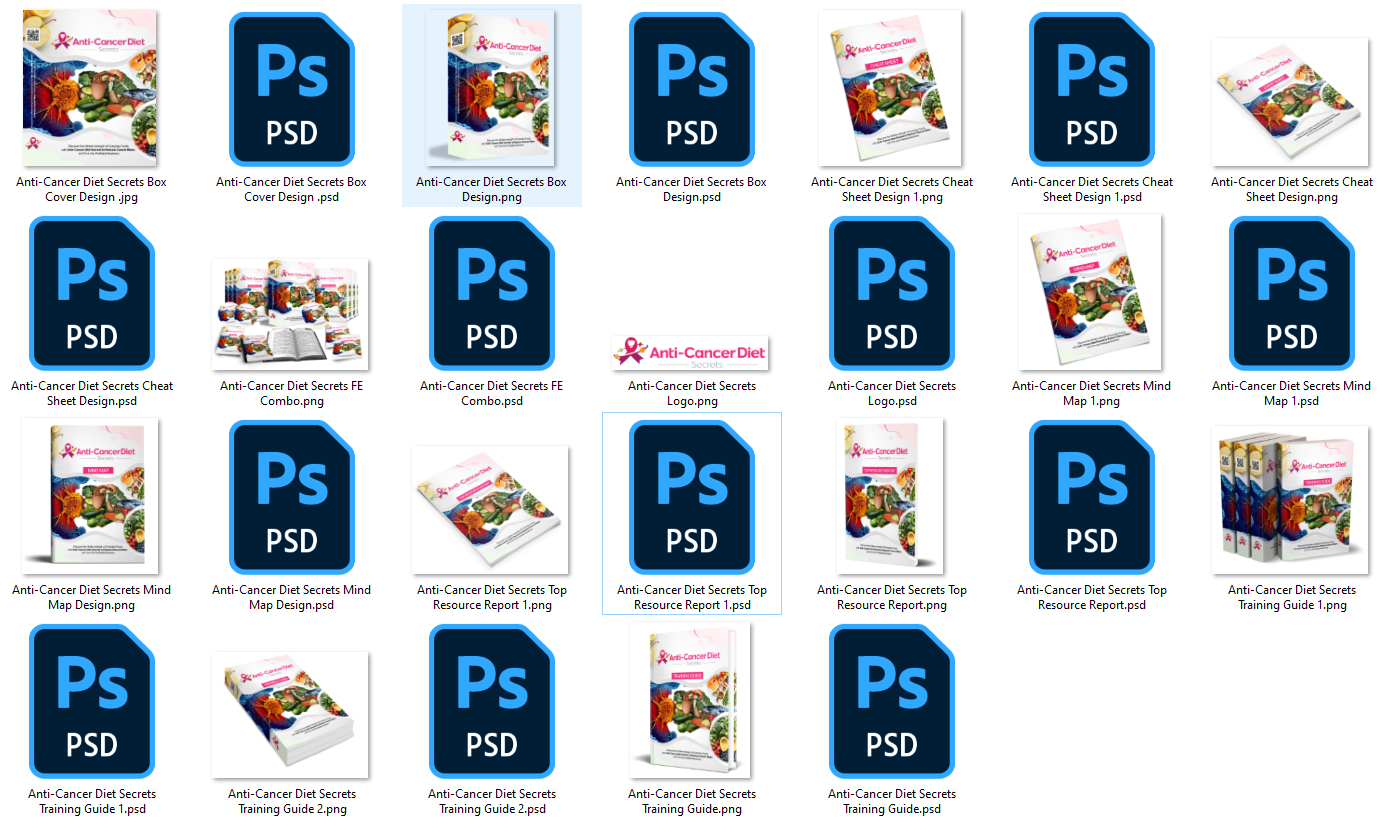Select the Mind Map 1.psd icon
This screenshot has height=826, width=1390.
pos(1291,294)
